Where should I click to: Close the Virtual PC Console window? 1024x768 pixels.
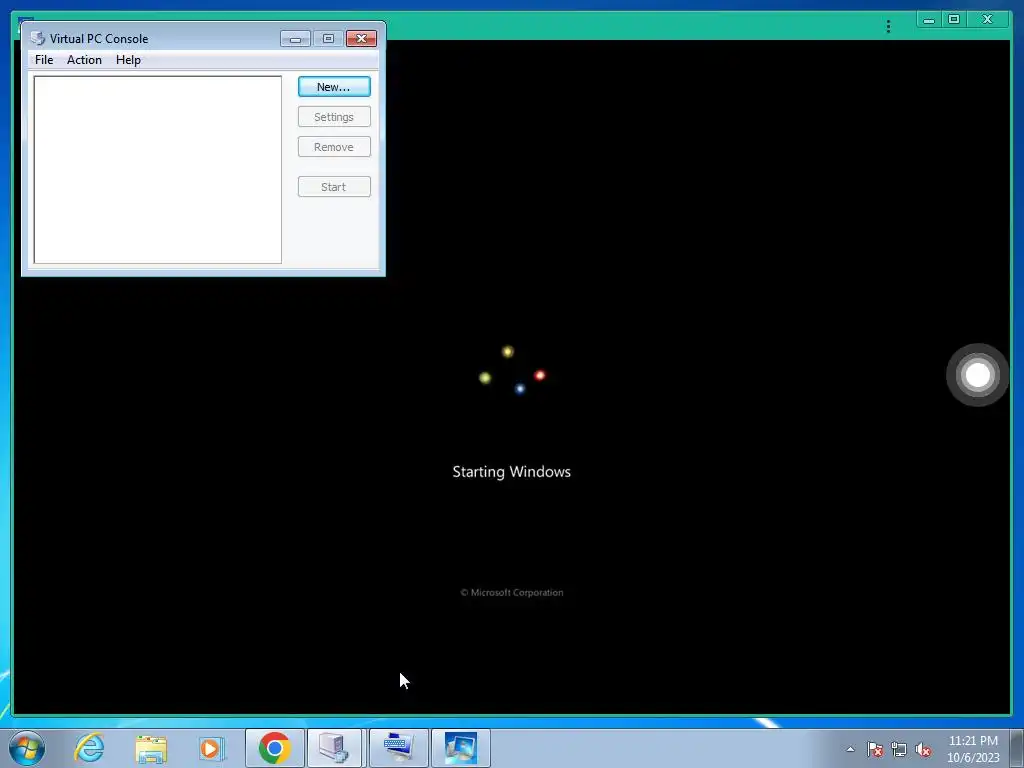click(361, 39)
